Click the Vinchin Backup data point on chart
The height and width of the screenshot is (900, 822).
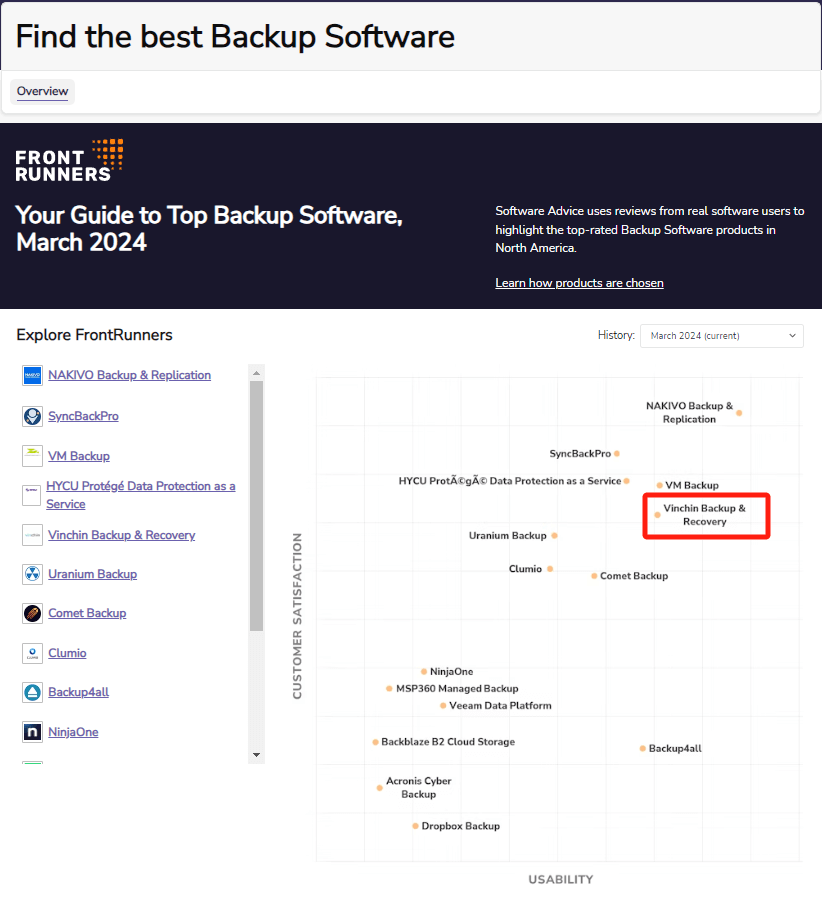pos(658,515)
